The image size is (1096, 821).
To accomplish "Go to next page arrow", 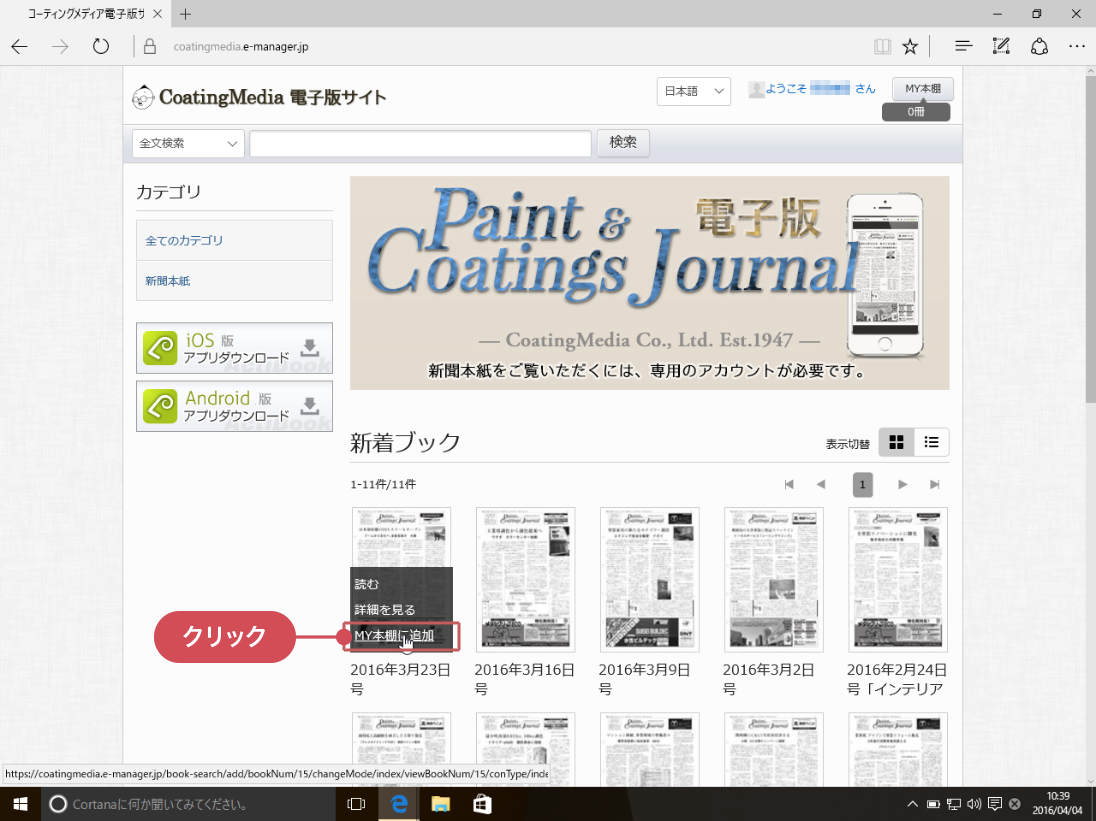I will (x=902, y=485).
